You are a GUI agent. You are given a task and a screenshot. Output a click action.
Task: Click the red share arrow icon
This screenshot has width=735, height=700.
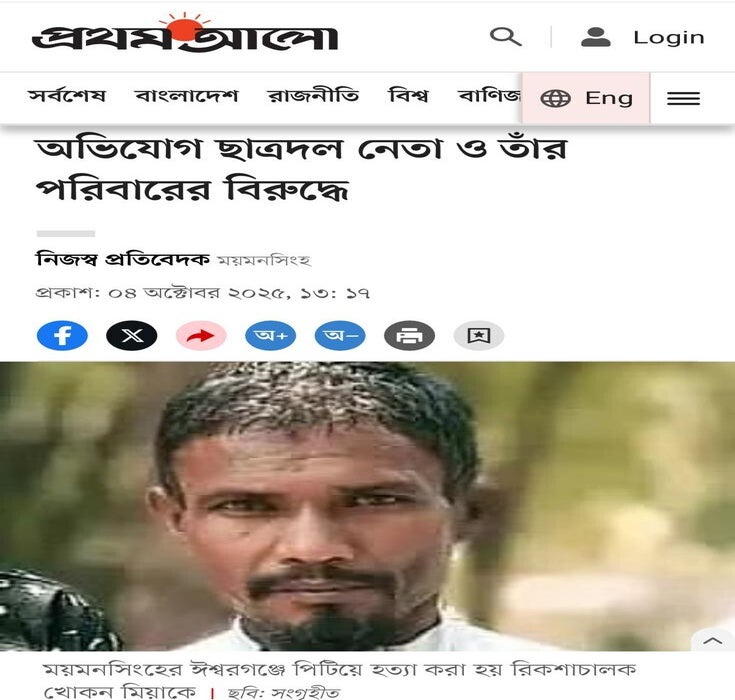pyautogui.click(x=201, y=336)
